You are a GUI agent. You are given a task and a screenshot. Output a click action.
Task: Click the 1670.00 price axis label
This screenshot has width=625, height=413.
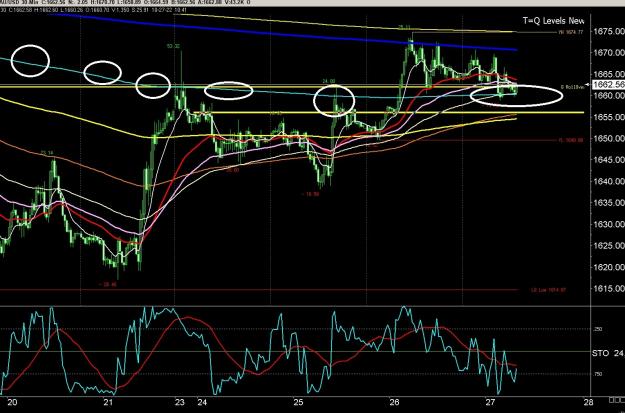click(x=609, y=53)
